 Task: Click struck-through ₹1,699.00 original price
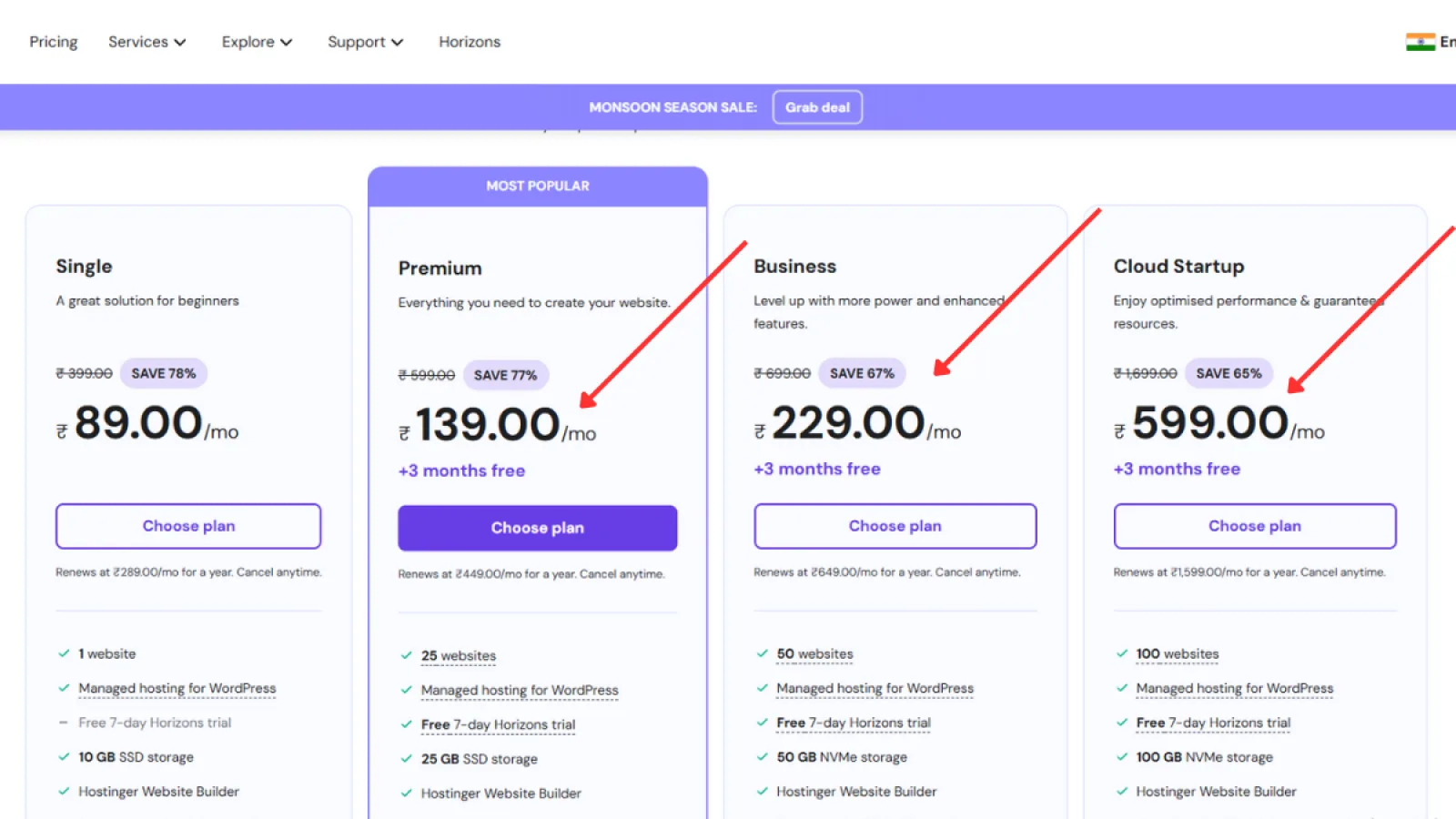[1145, 373]
